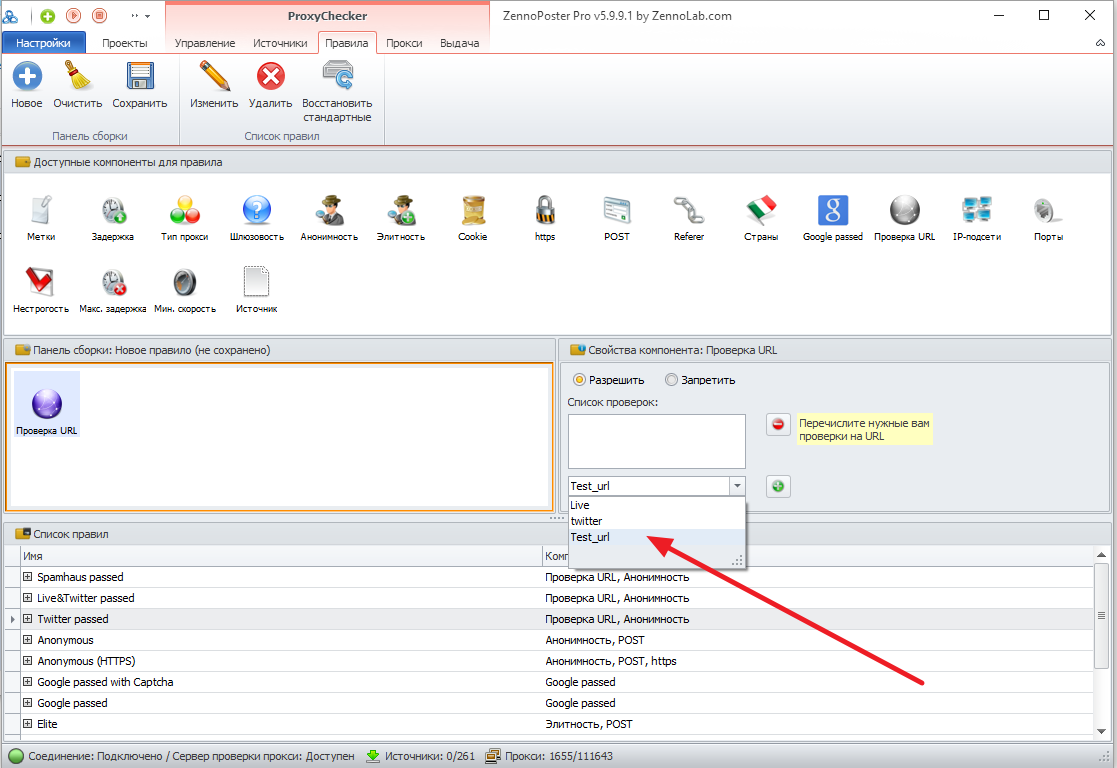Select the POST component icon
Viewport: 1117px width, 768px height.
pyautogui.click(x=617, y=211)
